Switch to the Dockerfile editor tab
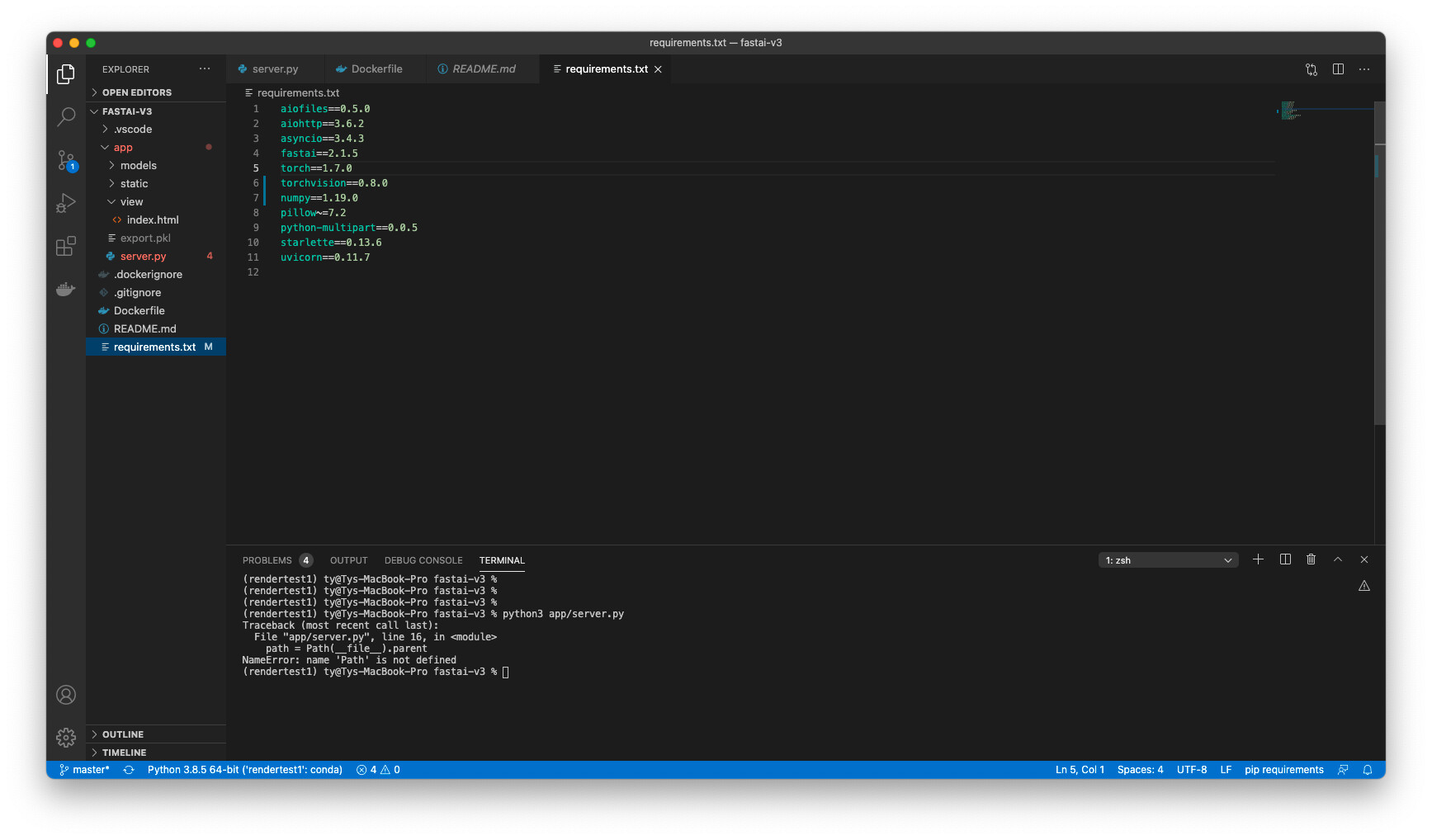Screen dimensions: 1432x840 pyautogui.click(x=376, y=69)
